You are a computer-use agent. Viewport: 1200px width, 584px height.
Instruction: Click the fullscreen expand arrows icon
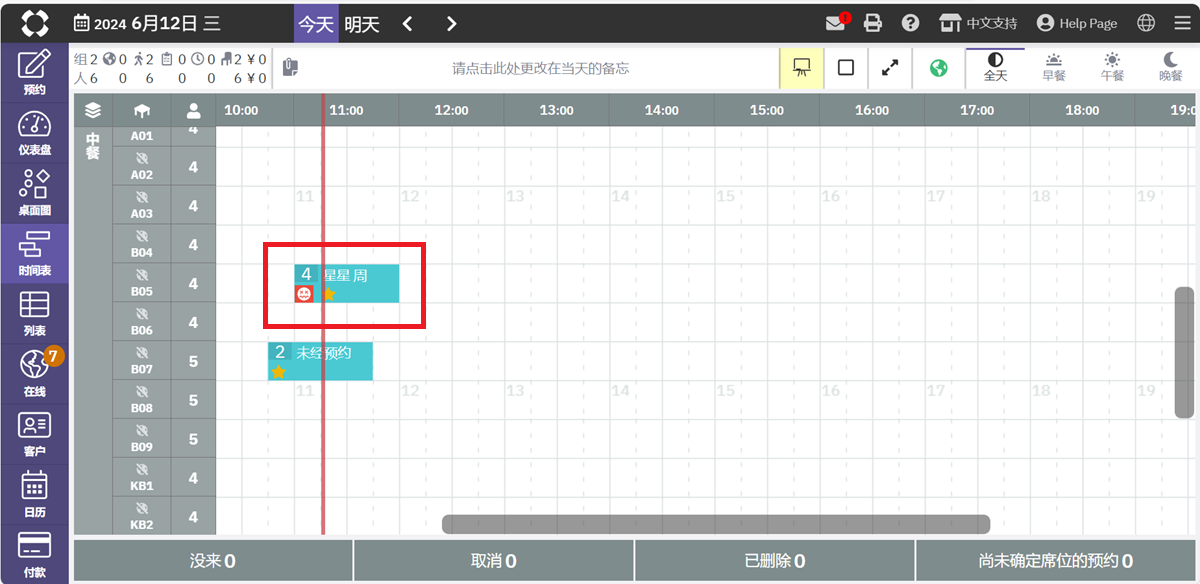click(x=890, y=68)
